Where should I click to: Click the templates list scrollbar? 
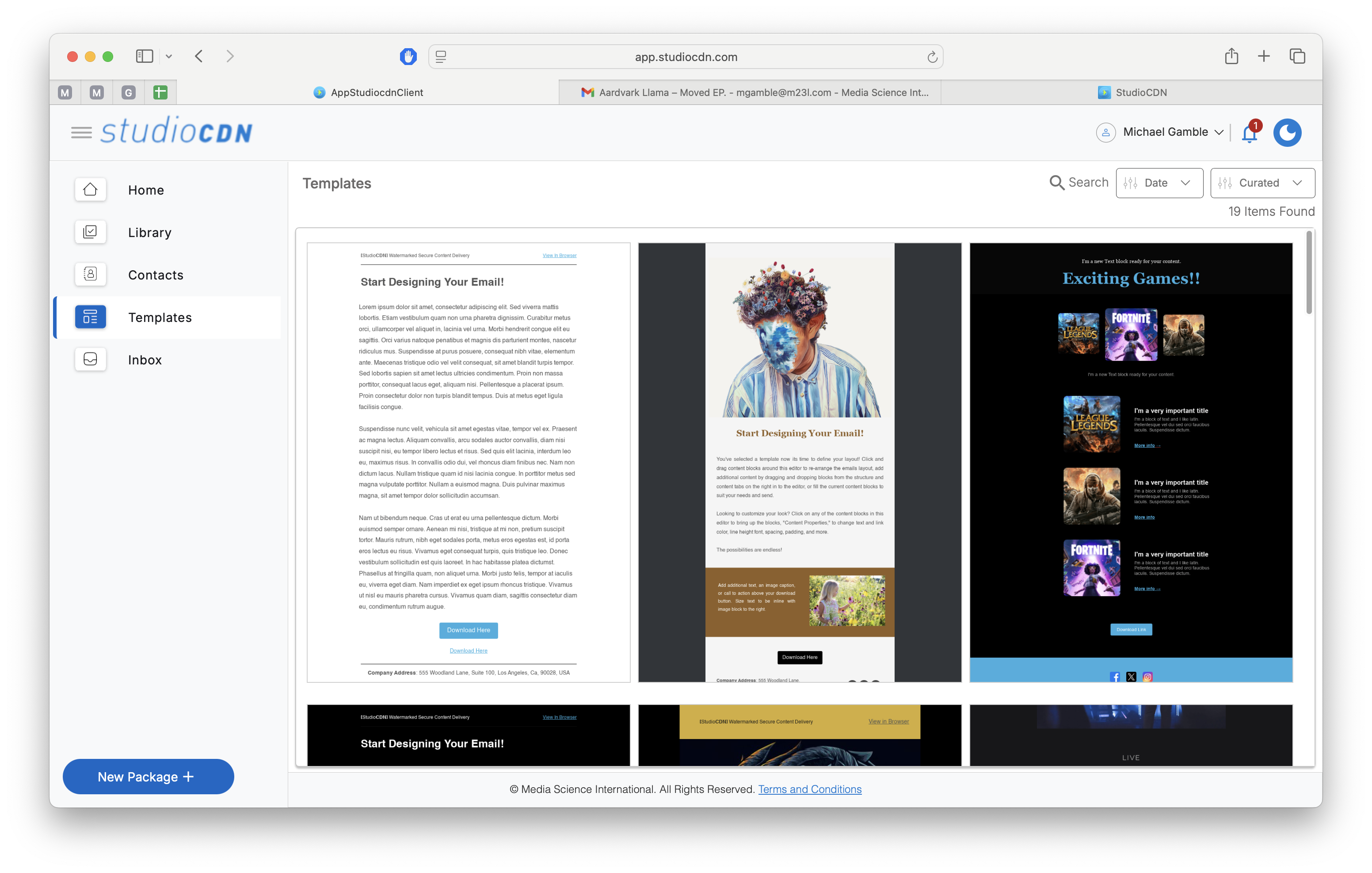click(x=1309, y=272)
